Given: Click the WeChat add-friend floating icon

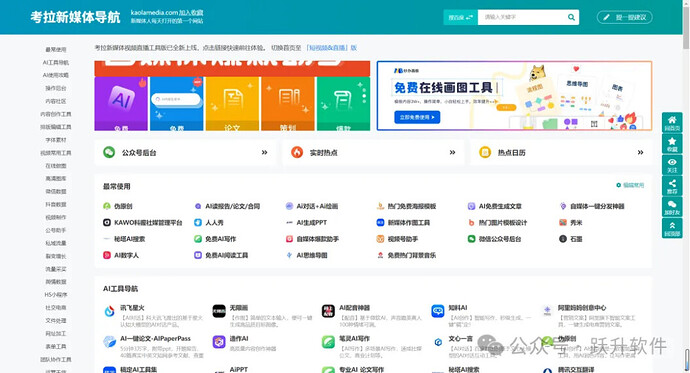Looking at the screenshot, I should point(672,205).
